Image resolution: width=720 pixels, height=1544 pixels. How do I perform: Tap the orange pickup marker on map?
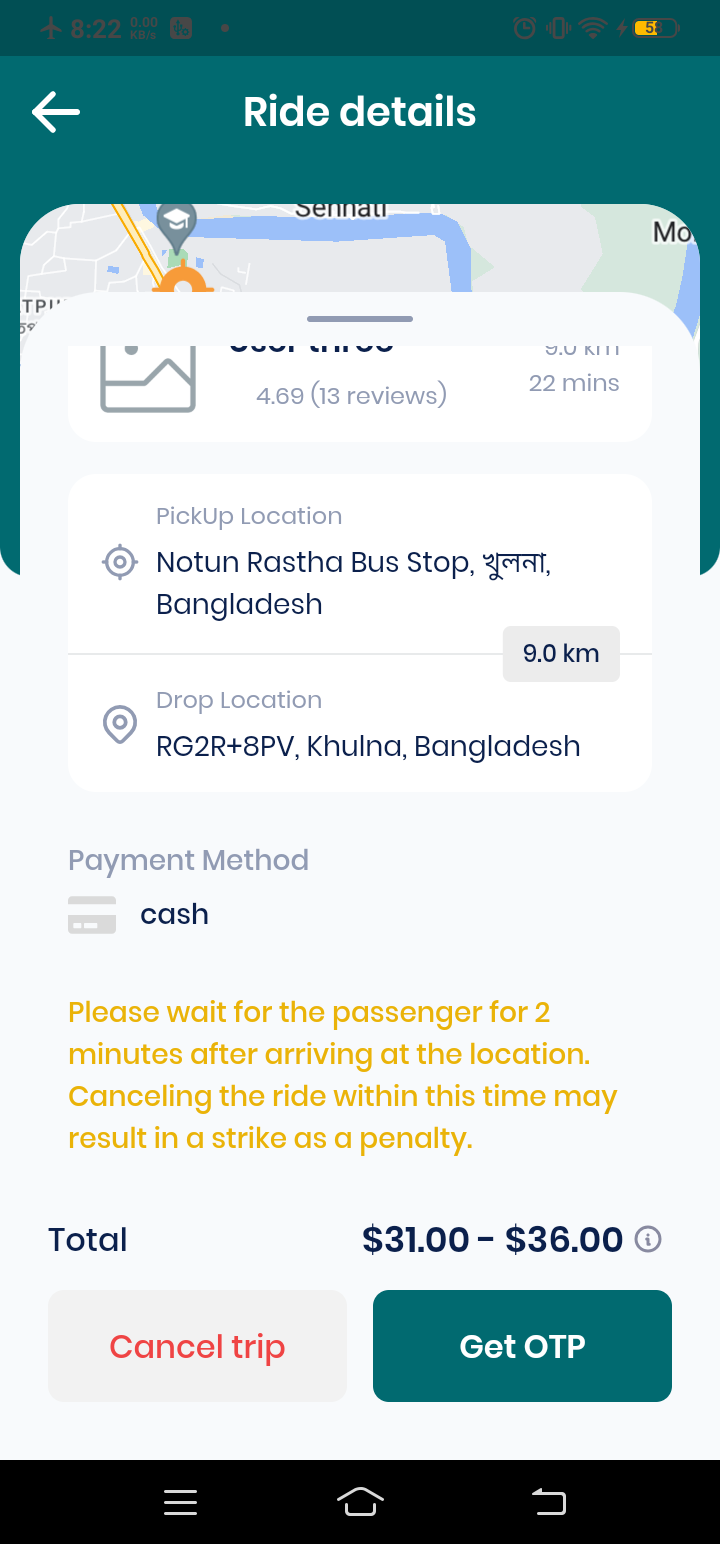coord(182,282)
